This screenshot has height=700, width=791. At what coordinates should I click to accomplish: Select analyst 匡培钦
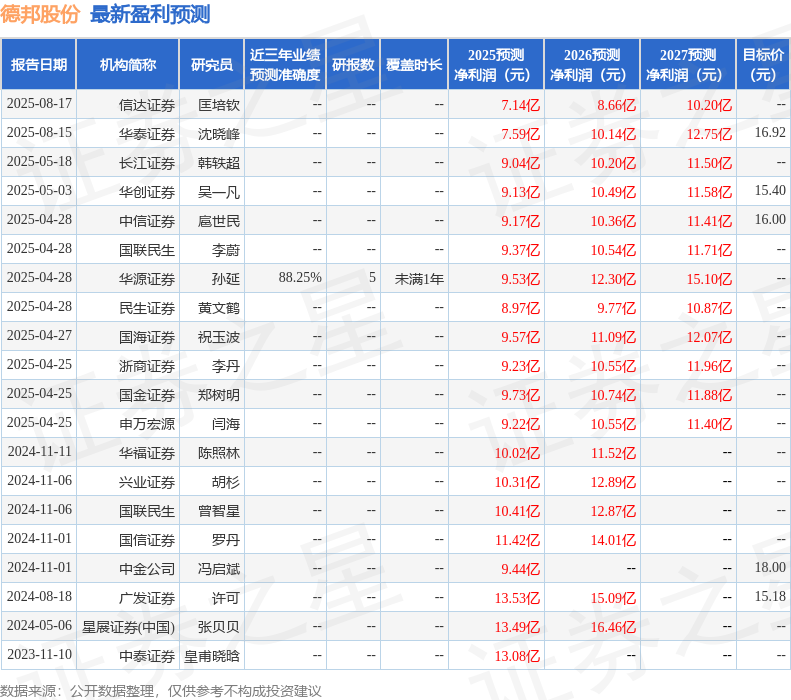219,105
